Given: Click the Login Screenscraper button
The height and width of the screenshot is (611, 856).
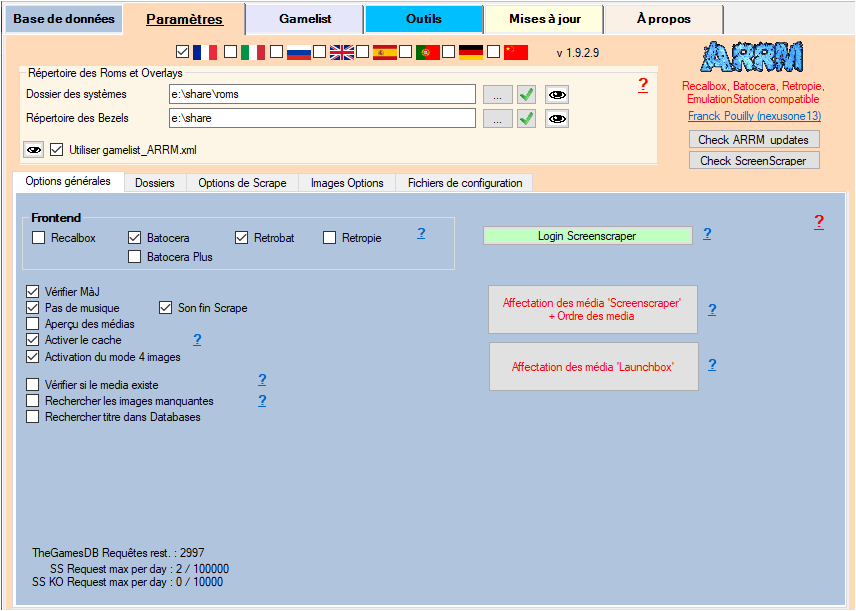Looking at the screenshot, I should tap(587, 236).
